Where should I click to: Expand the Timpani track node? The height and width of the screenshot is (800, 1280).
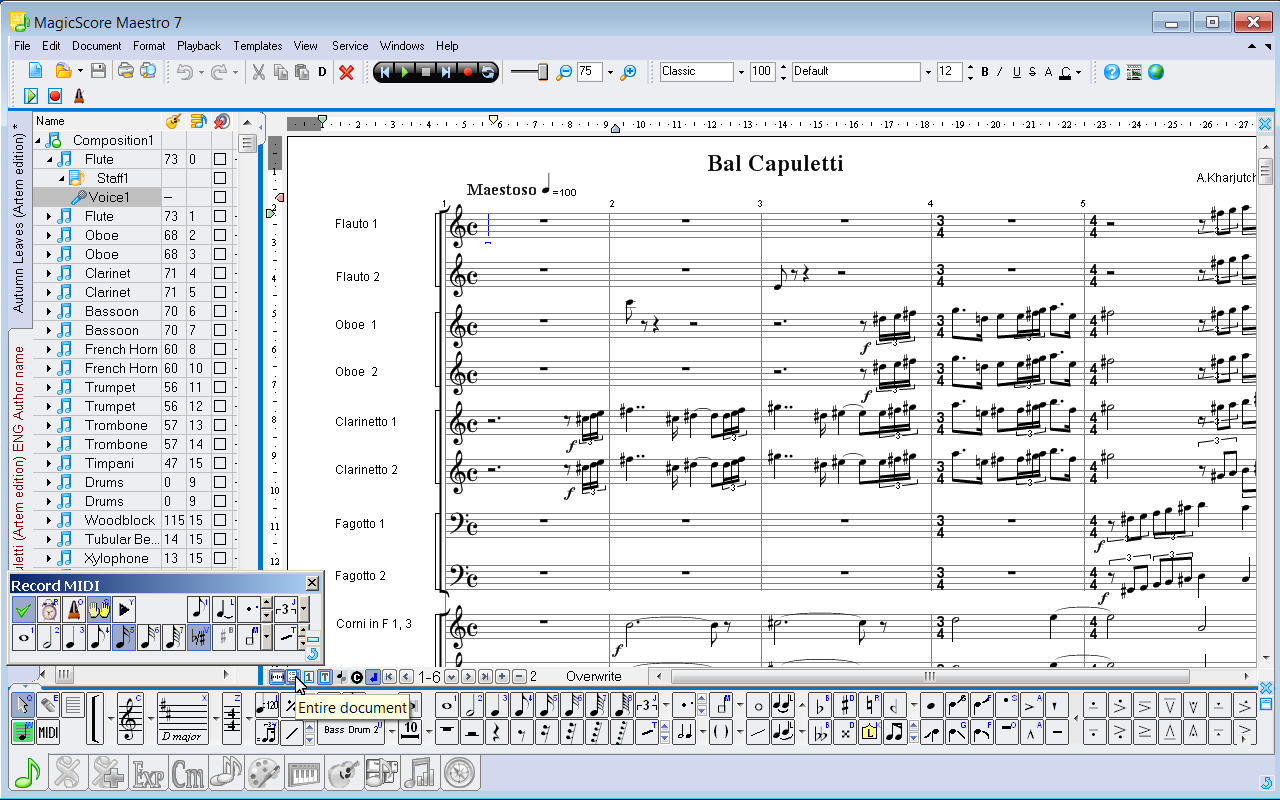click(49, 463)
